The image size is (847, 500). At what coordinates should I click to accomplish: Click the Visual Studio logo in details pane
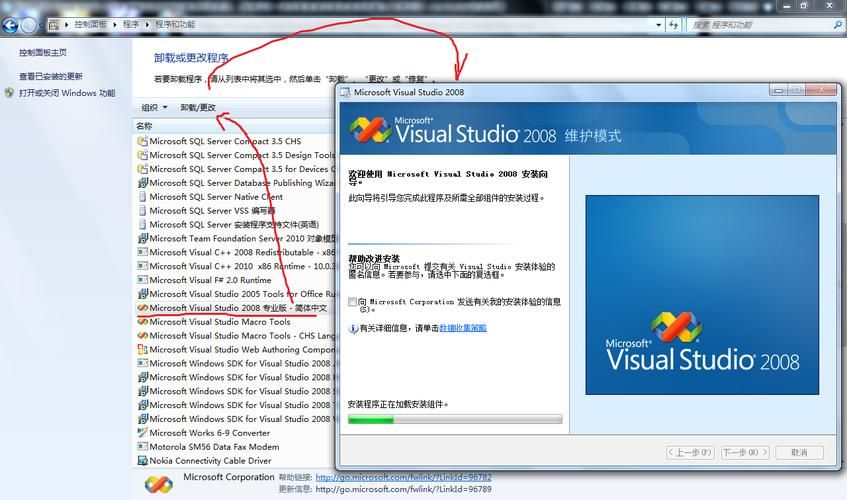click(159, 484)
